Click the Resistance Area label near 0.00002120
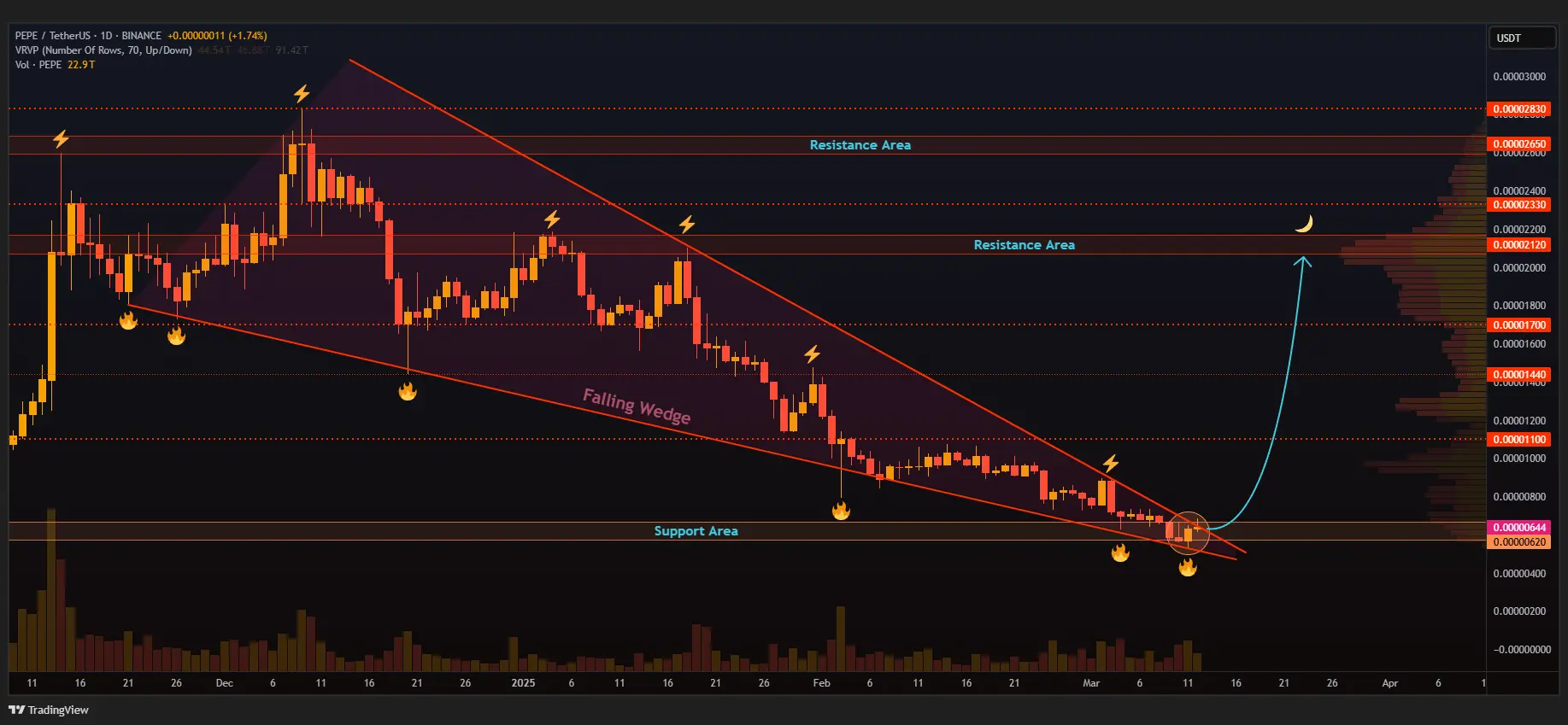1568x725 pixels. (x=1024, y=245)
